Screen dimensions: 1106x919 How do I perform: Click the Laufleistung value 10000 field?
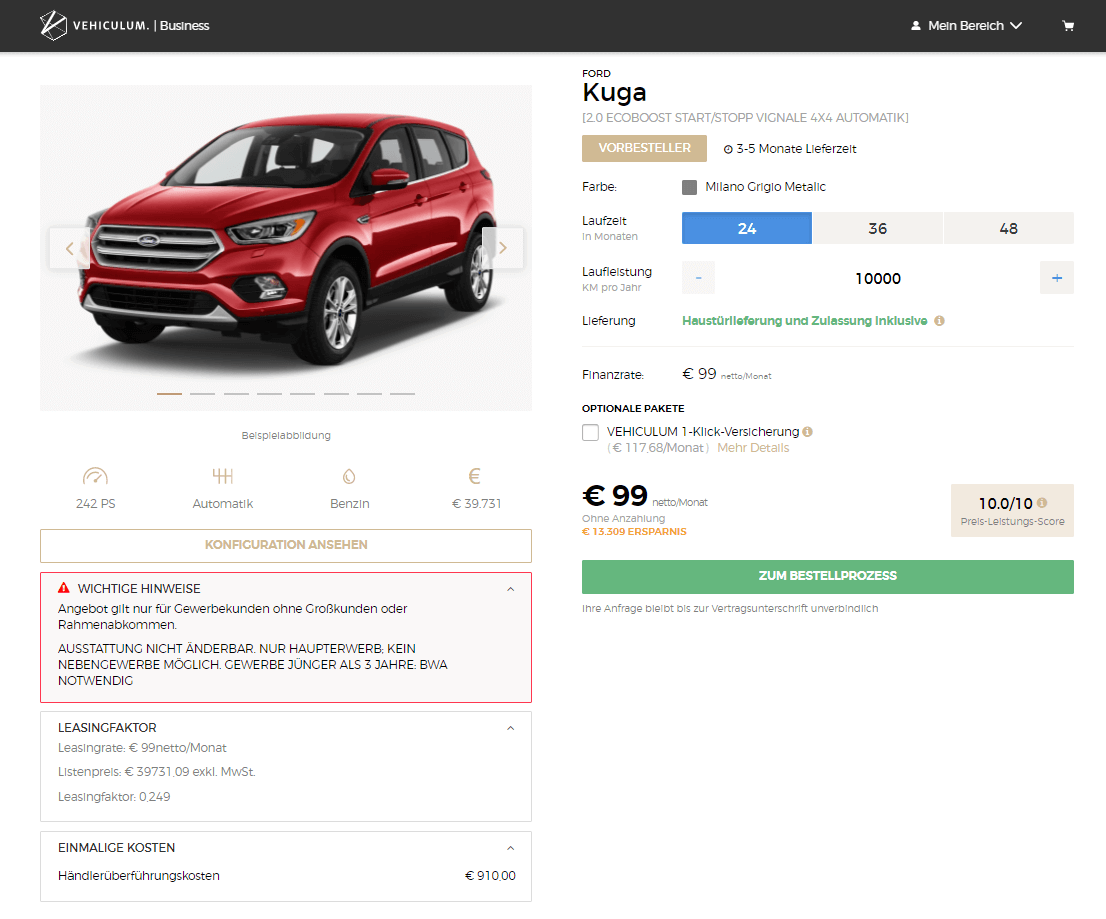coord(877,279)
